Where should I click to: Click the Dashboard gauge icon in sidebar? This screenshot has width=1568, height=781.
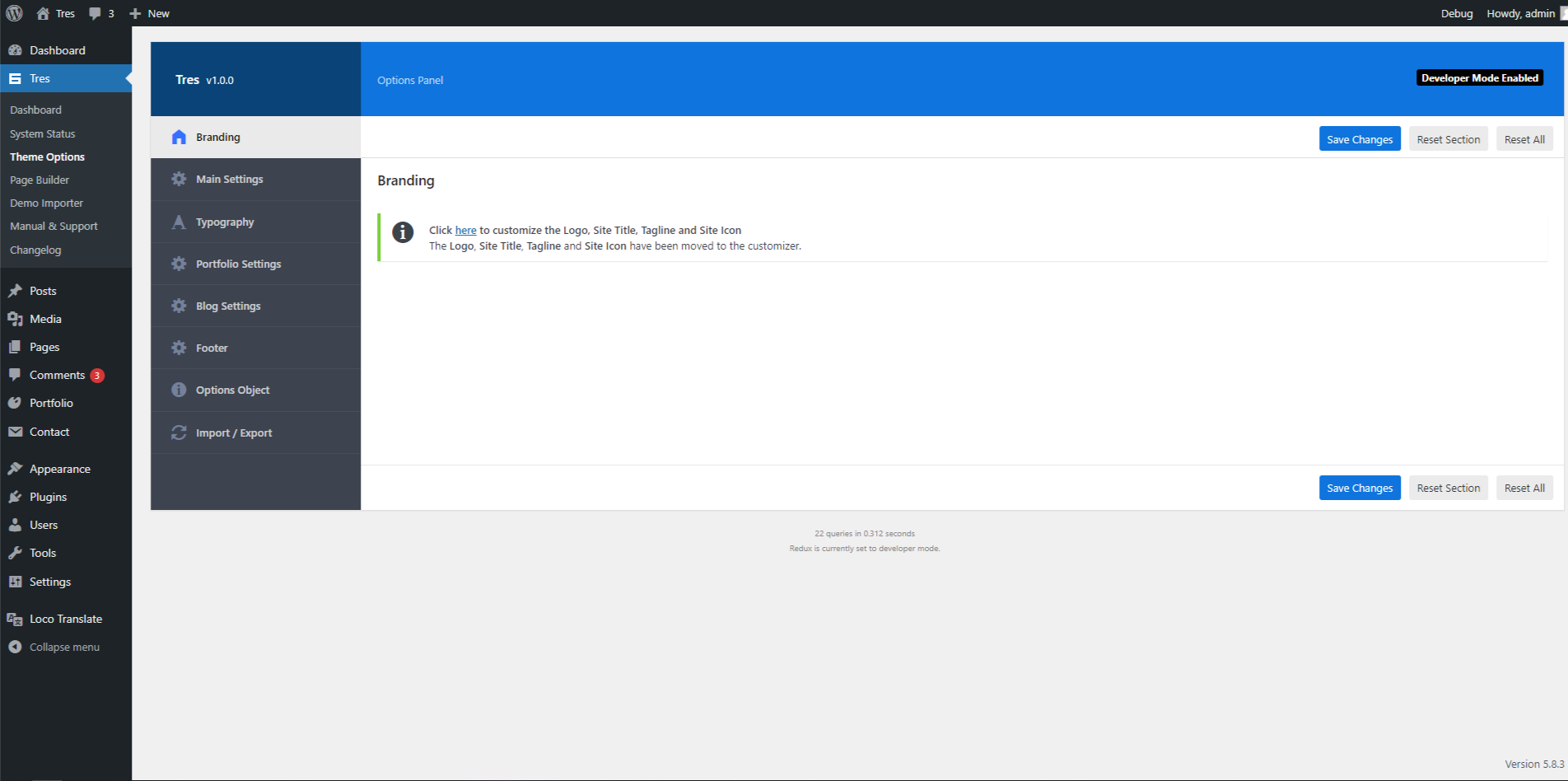[x=15, y=50]
